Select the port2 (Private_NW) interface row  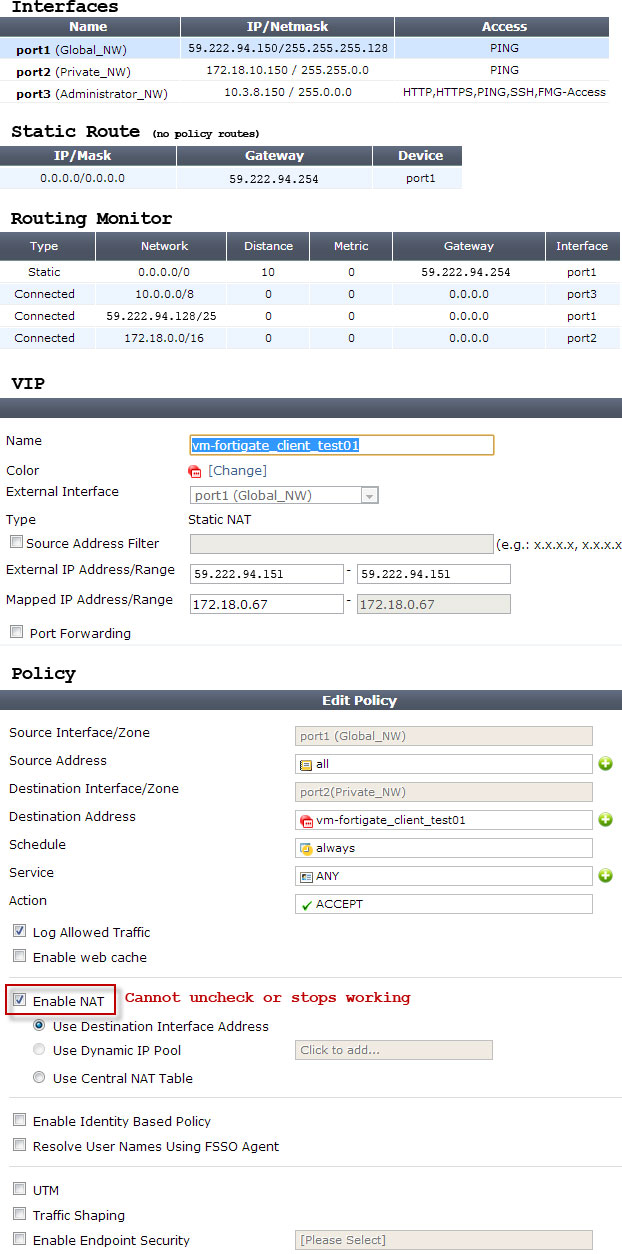(x=304, y=71)
